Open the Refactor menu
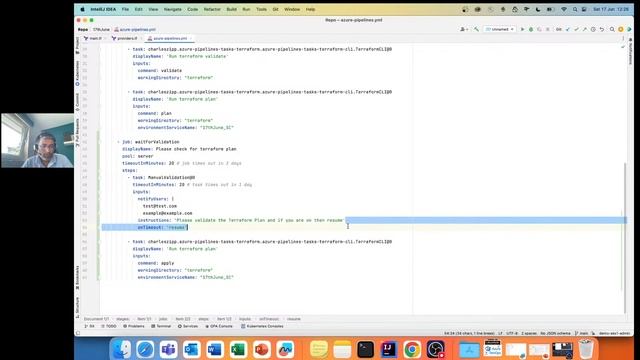Screen dimensions: 640x360 (x=212, y=9)
